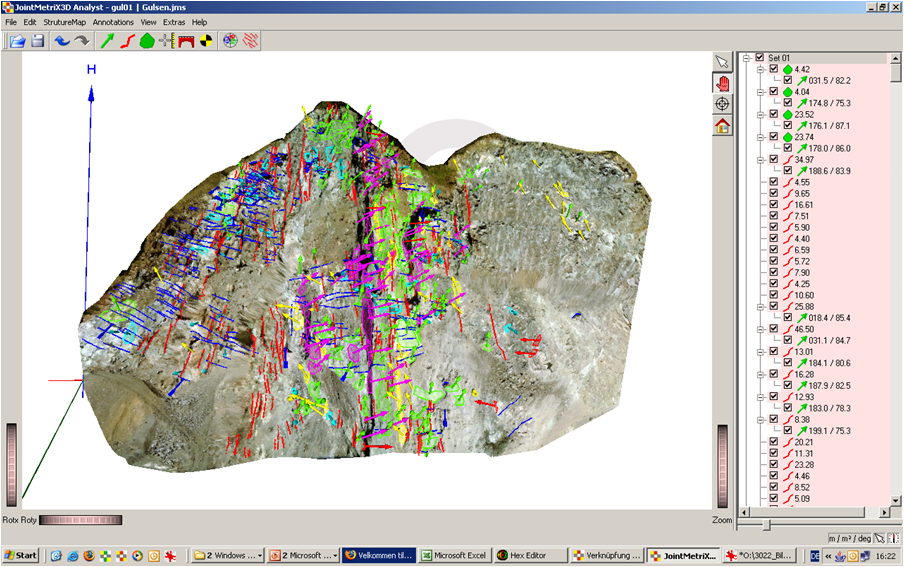Select the red joint trace tool
This screenshot has width=904, height=567.
pos(128,41)
